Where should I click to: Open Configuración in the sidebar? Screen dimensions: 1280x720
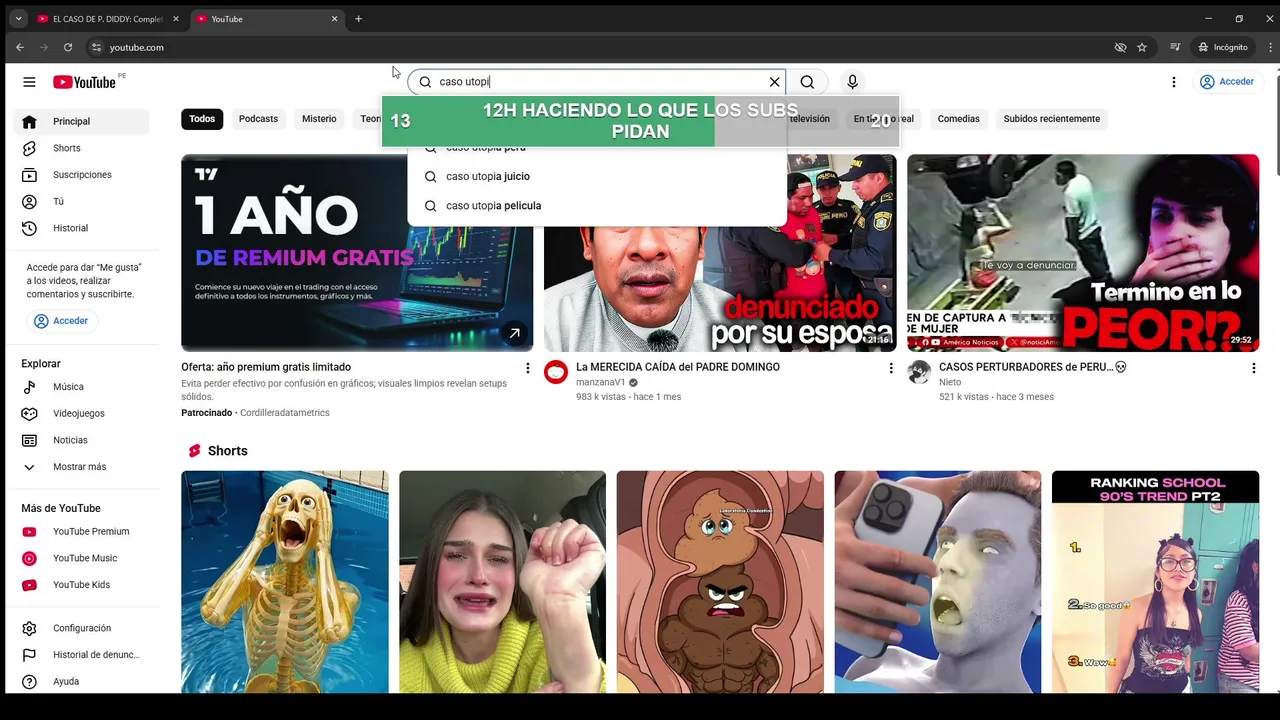click(x=83, y=628)
